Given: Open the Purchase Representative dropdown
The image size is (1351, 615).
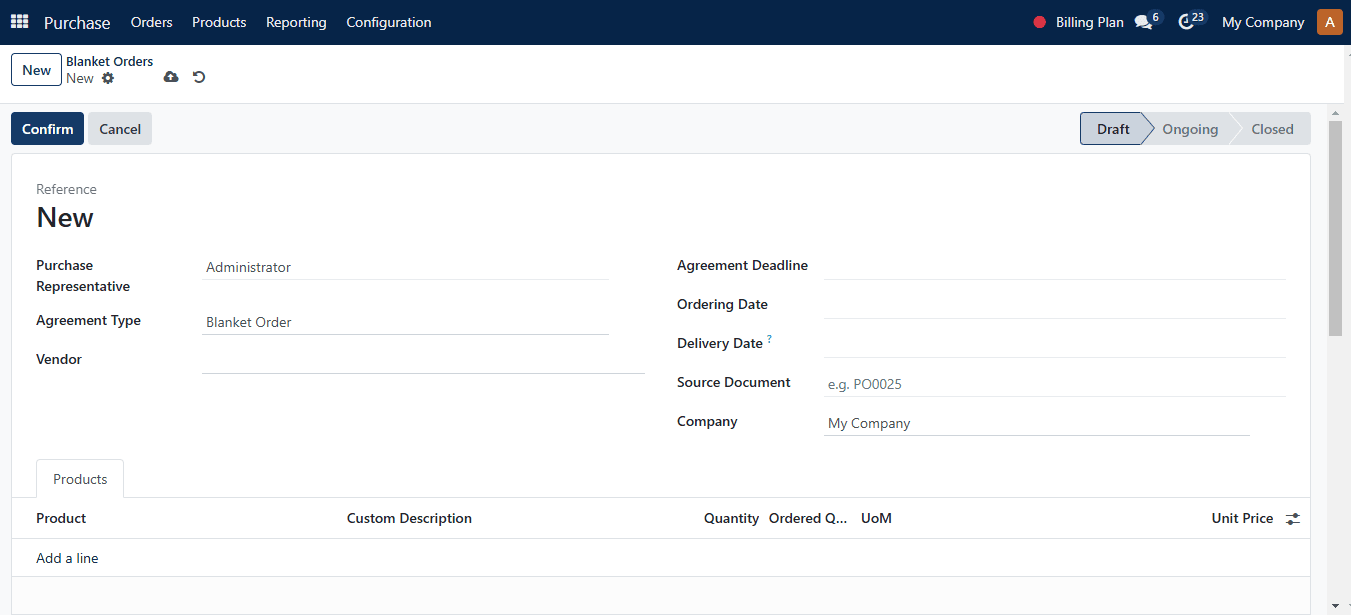Looking at the screenshot, I should (405, 267).
